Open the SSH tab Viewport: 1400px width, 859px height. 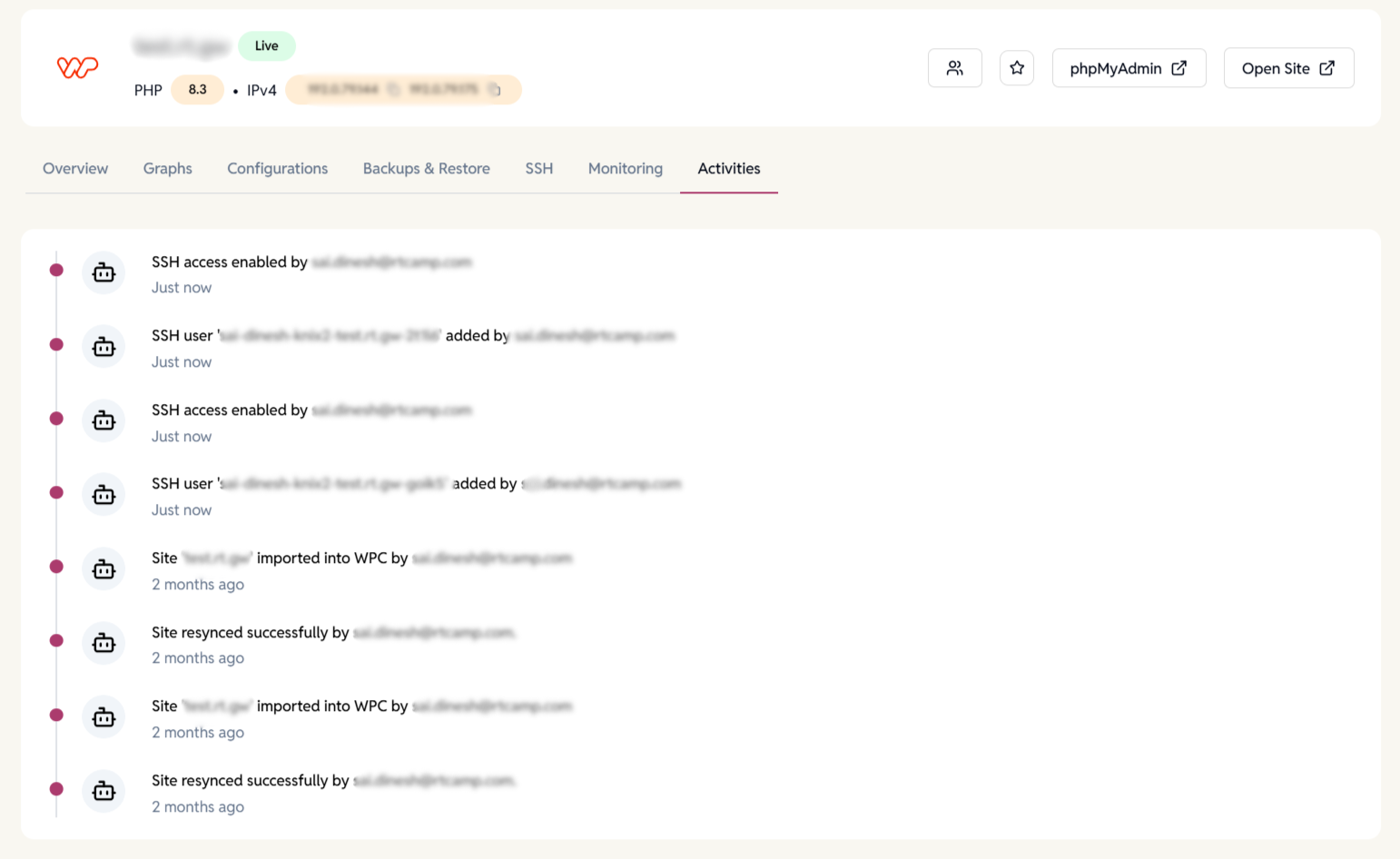pos(538,168)
